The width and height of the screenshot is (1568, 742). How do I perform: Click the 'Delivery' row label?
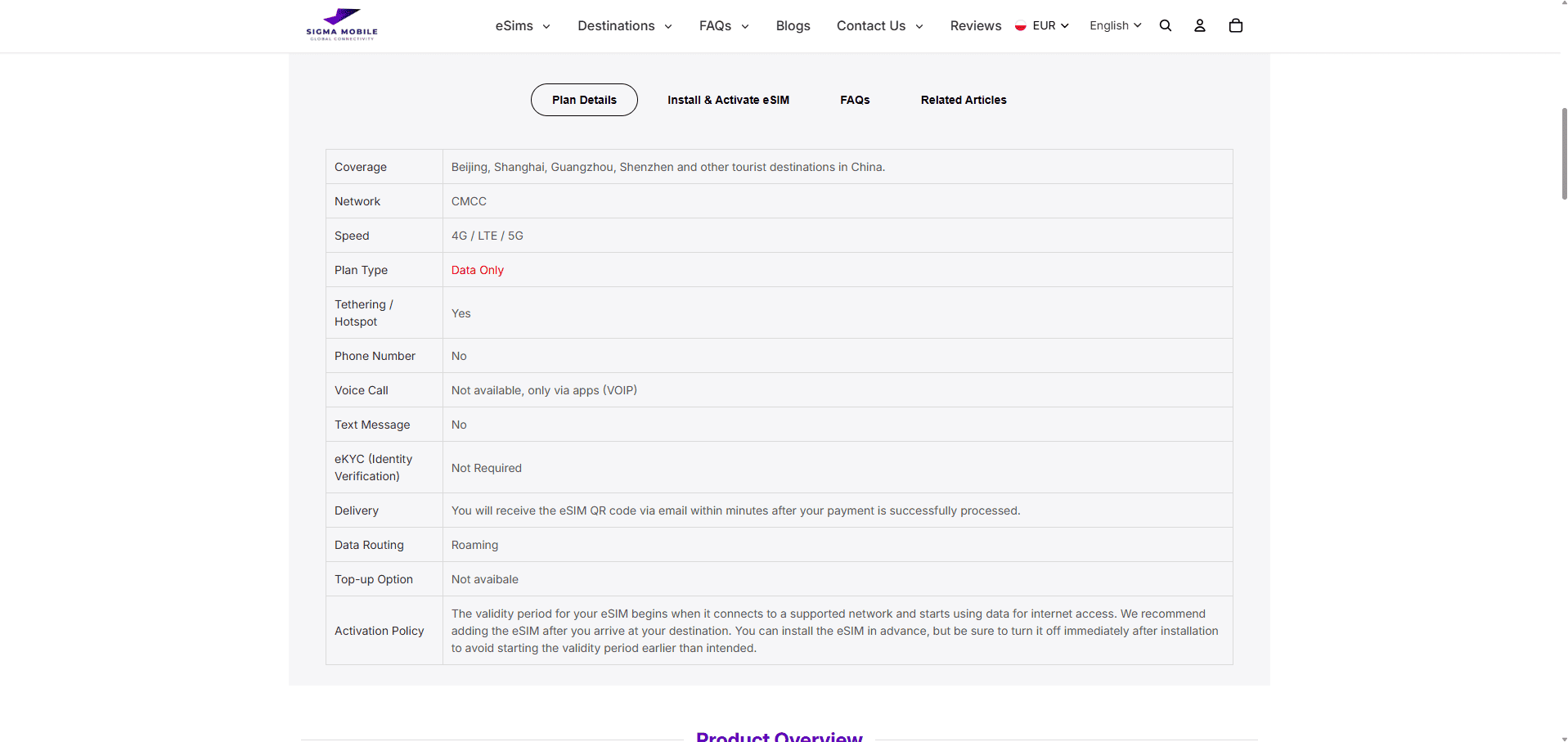pos(357,510)
